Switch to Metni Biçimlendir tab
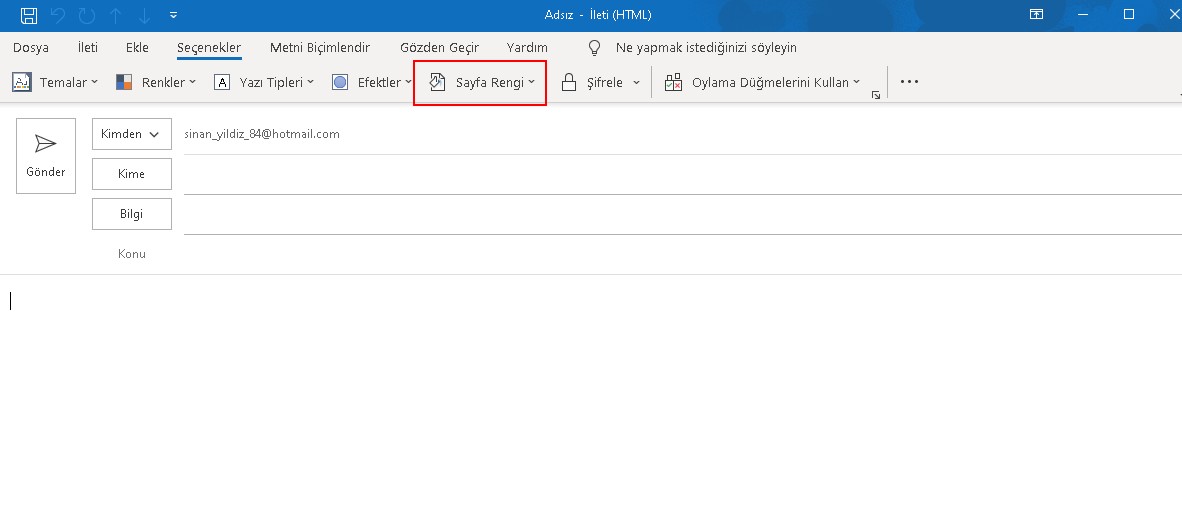This screenshot has width=1182, height=515. point(320,47)
